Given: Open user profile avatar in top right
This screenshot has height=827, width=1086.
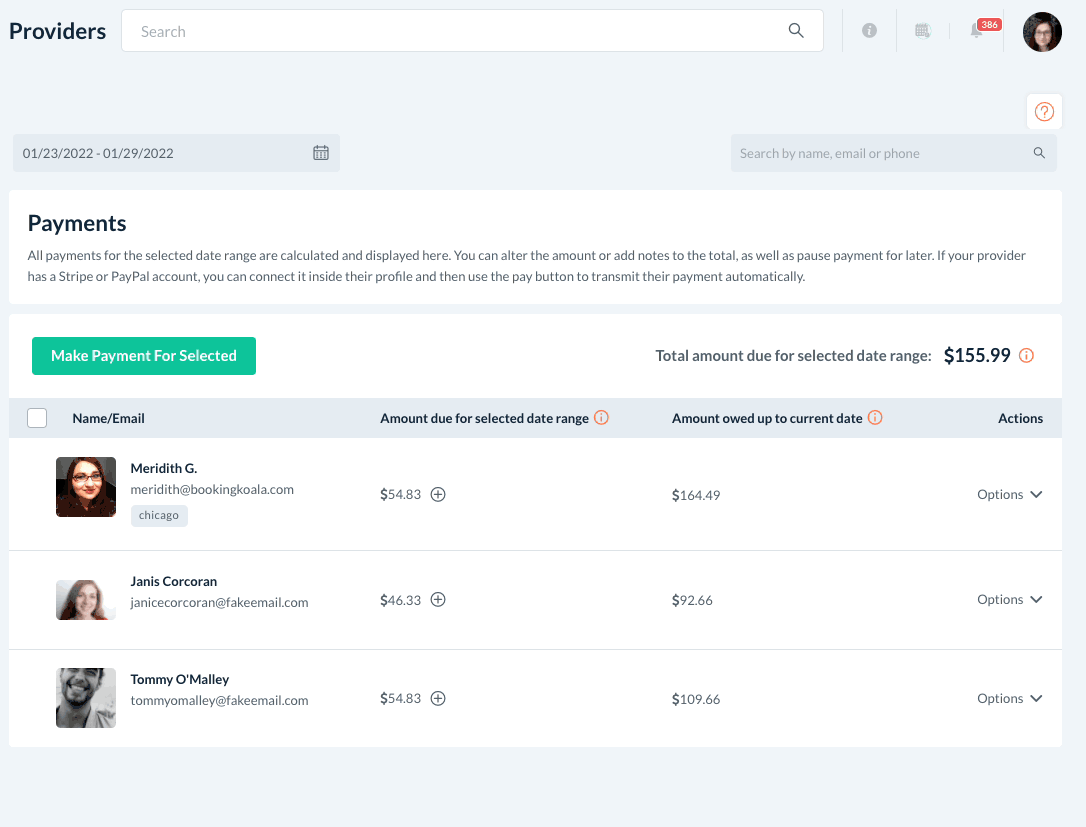Looking at the screenshot, I should click(1042, 32).
